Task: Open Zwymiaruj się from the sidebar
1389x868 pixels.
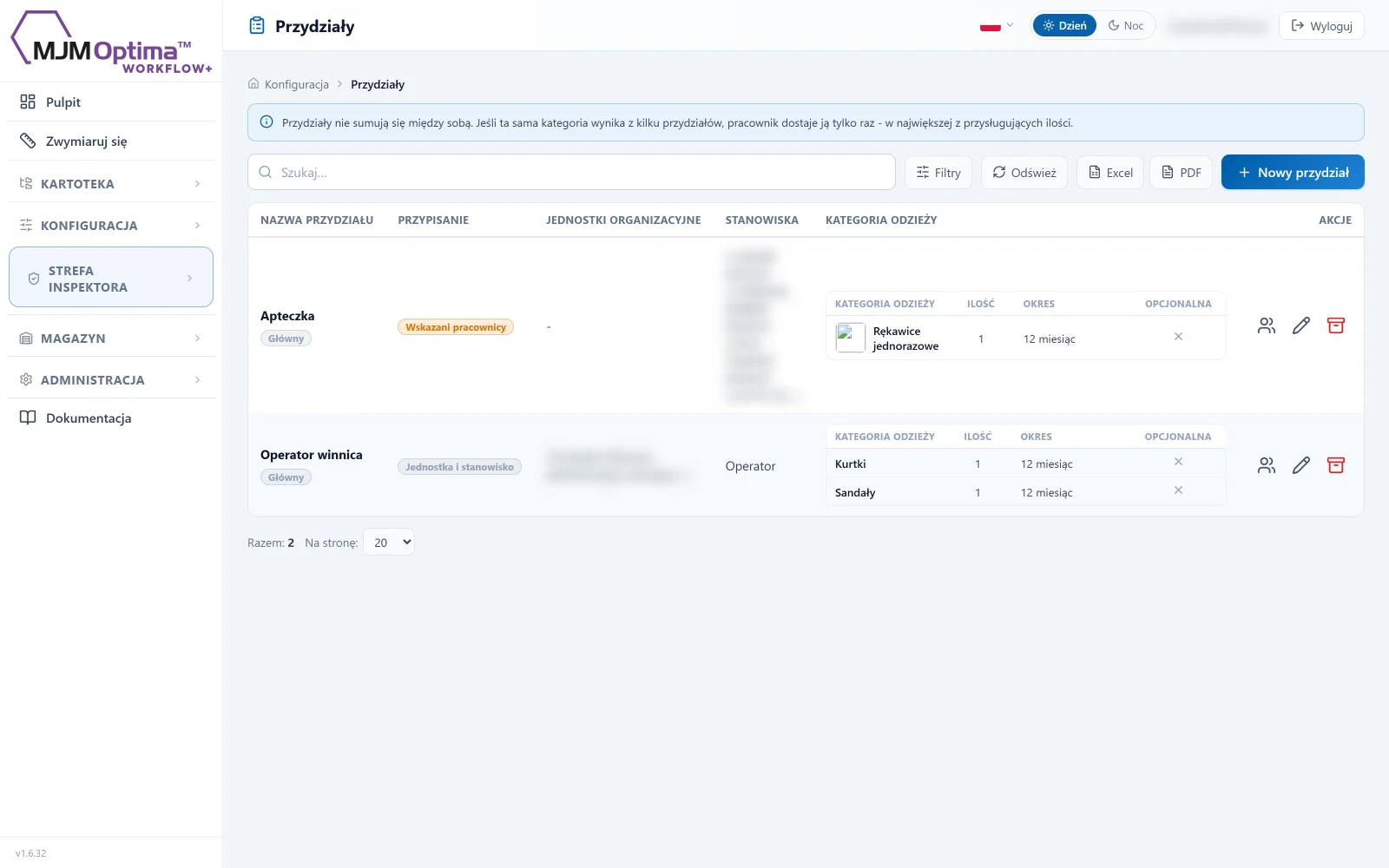Action: click(111, 141)
